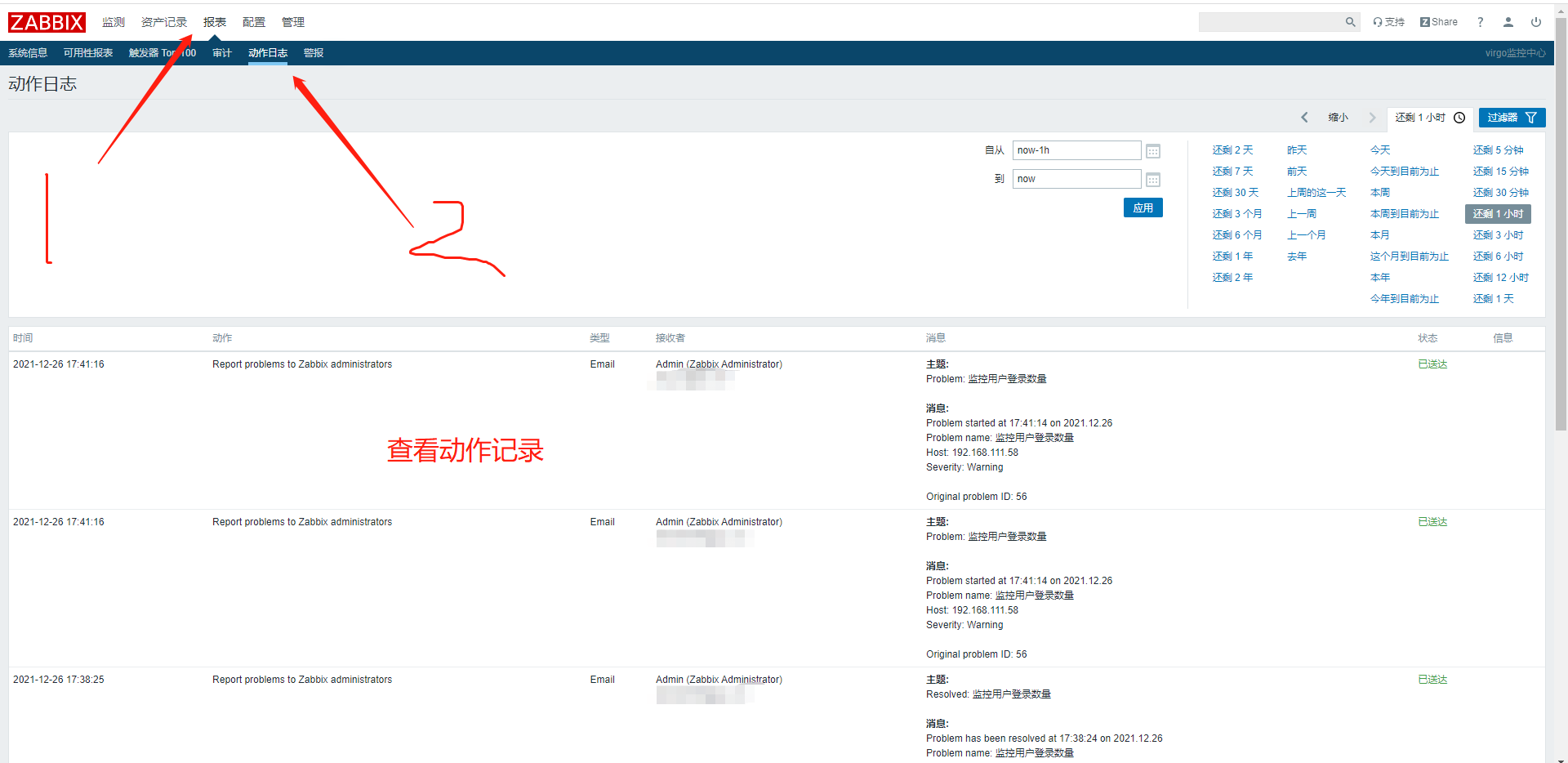Click the now-1h input field
The image size is (1568, 763).
tap(1076, 150)
